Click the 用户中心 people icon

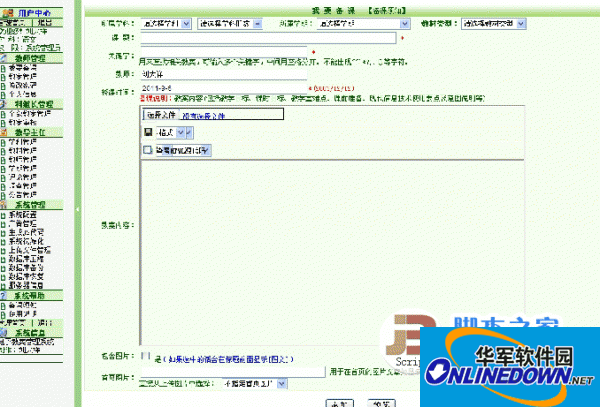point(8,13)
